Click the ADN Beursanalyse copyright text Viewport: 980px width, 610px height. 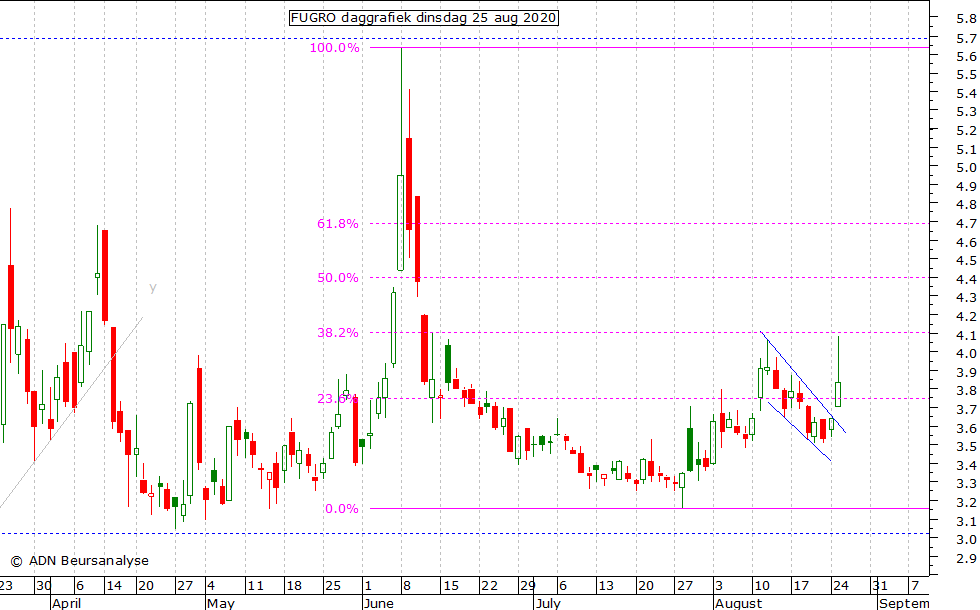(80, 561)
